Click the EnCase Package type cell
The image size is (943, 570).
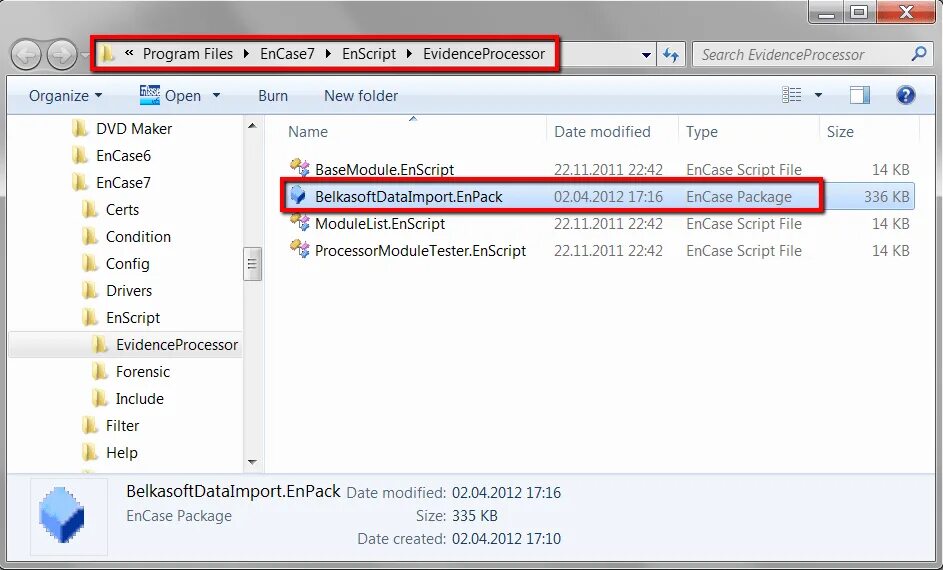click(x=739, y=197)
